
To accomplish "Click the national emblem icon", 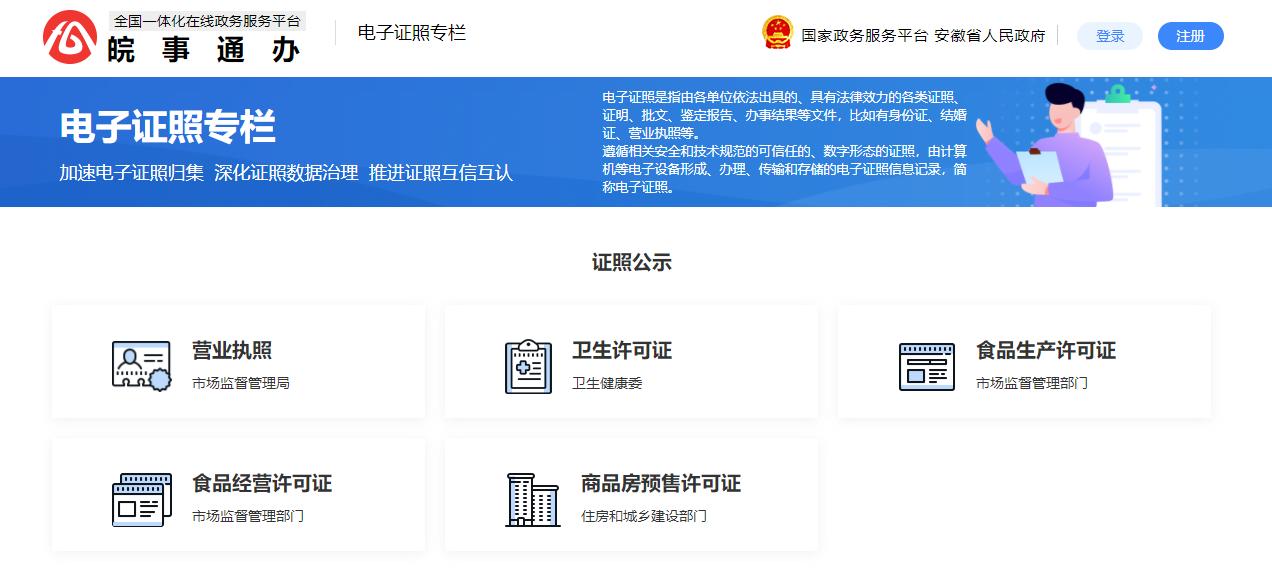I will point(776,33).
